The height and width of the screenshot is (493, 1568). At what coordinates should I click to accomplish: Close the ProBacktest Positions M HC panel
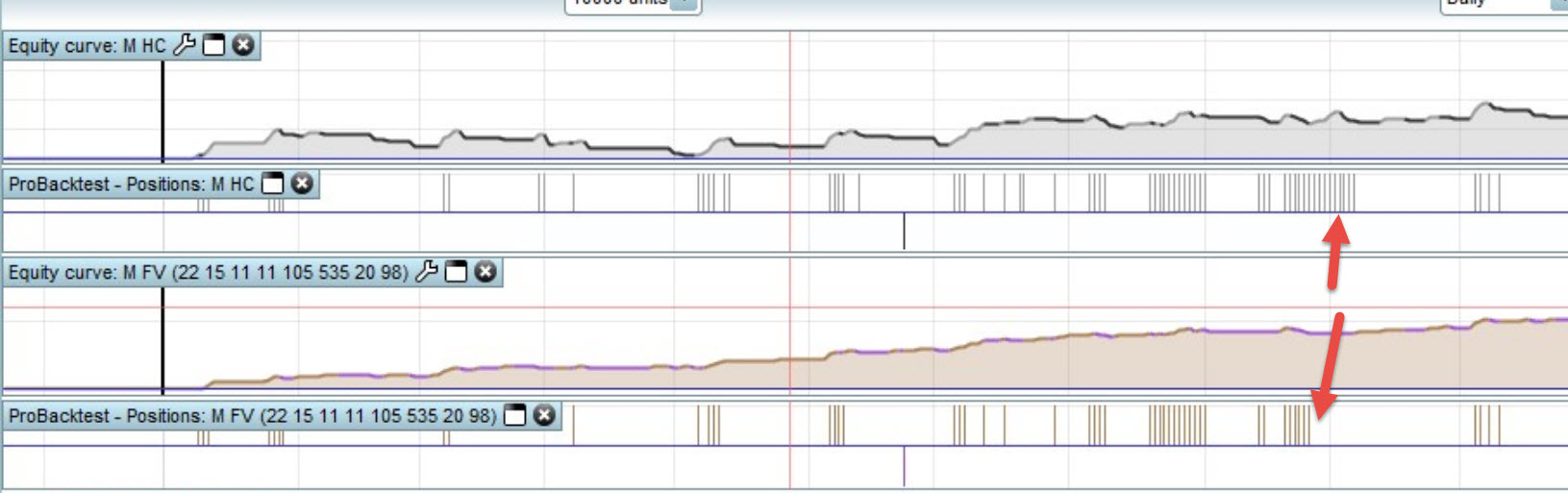tap(302, 183)
